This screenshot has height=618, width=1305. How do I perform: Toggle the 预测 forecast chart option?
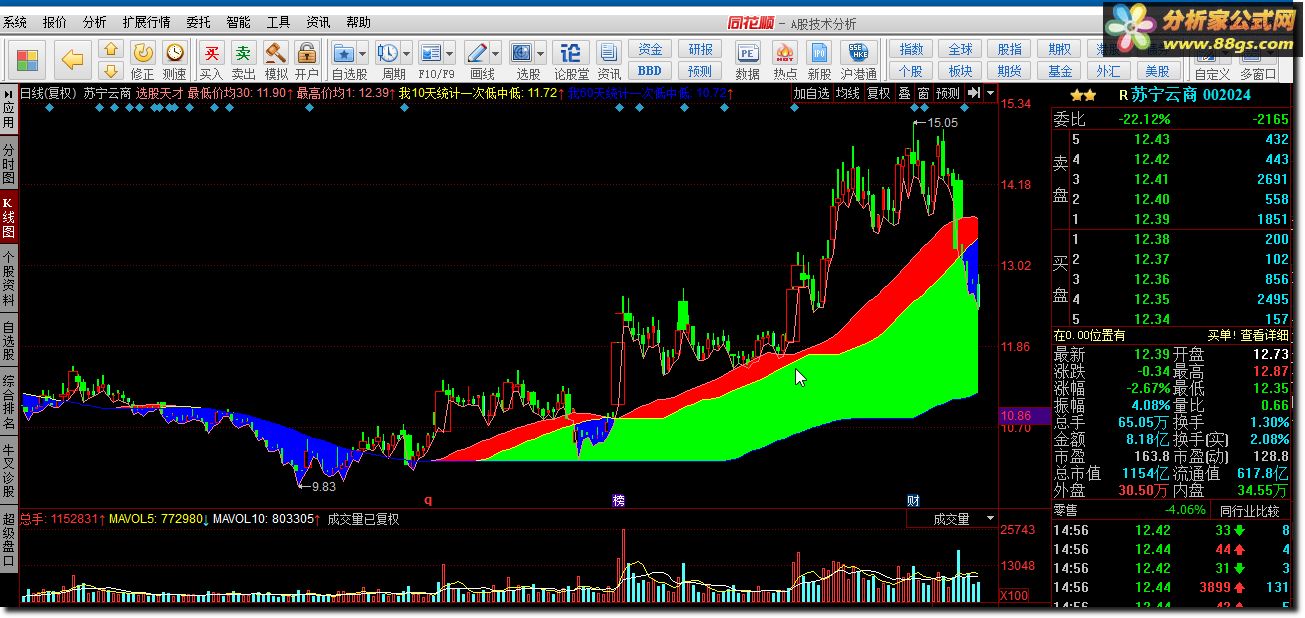click(947, 93)
